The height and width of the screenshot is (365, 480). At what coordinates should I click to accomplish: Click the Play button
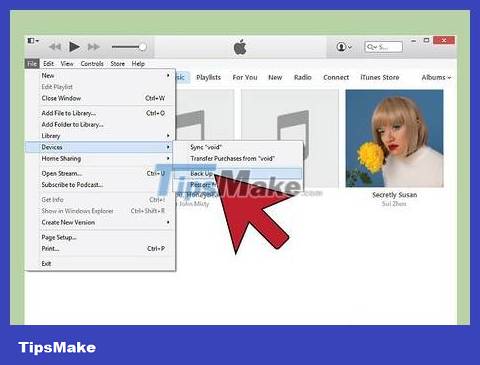[74, 47]
